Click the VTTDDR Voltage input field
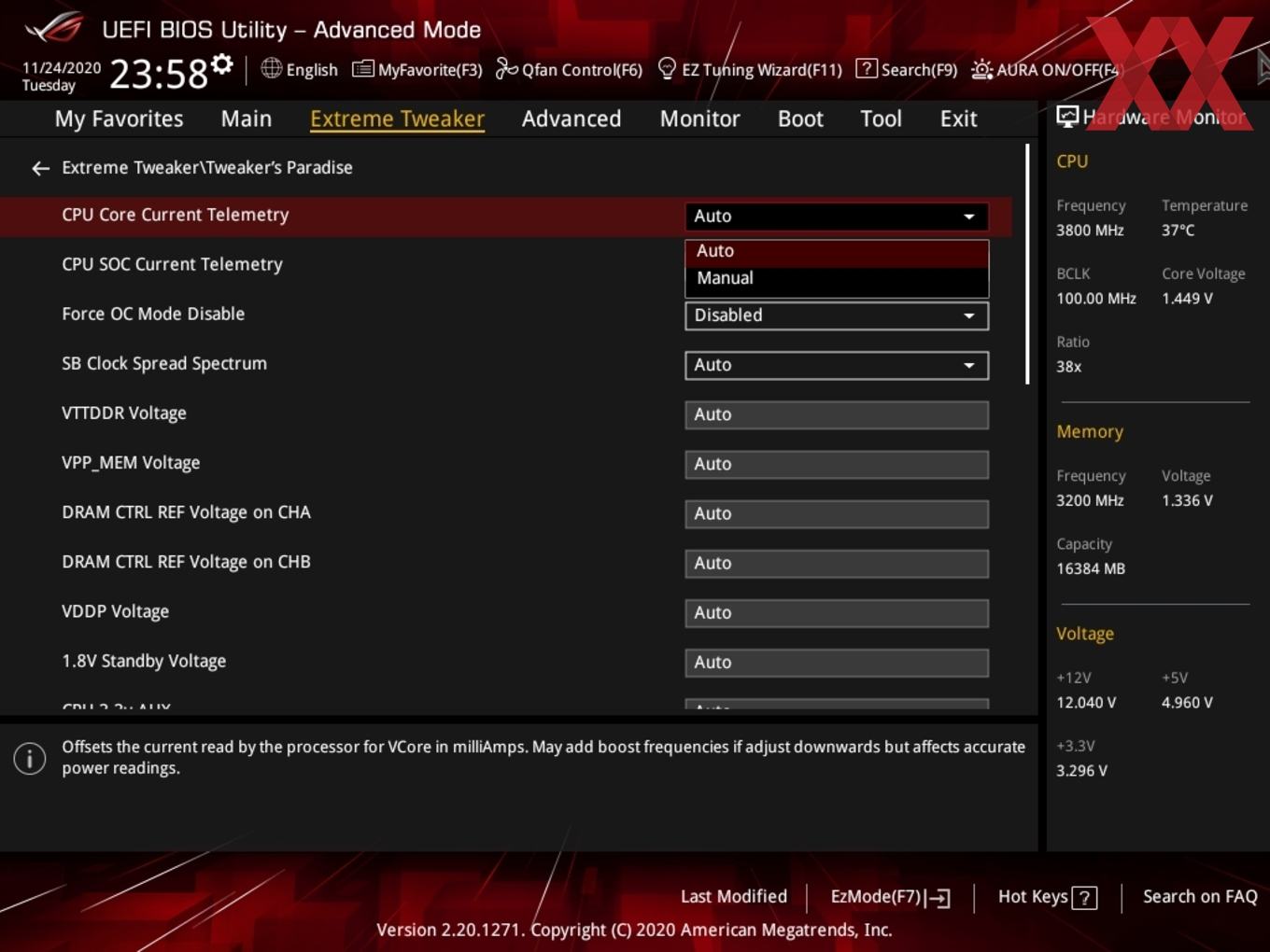 coord(837,414)
